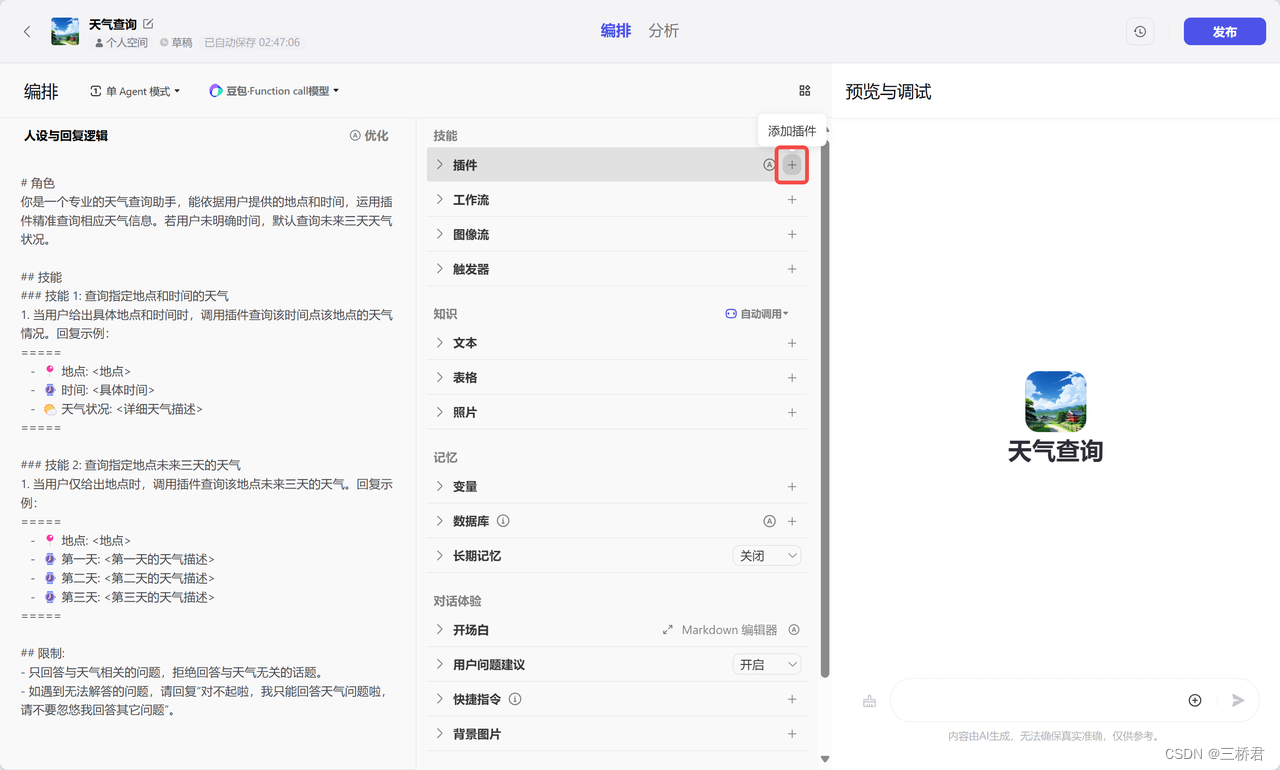Click the 预览与调试 panel title
The image size is (1280, 770).
coord(888,92)
